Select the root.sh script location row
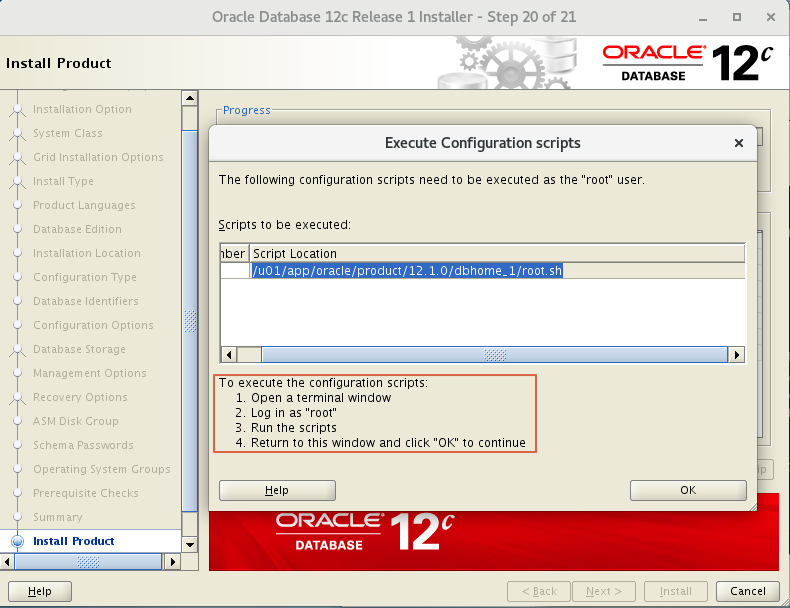 408,271
